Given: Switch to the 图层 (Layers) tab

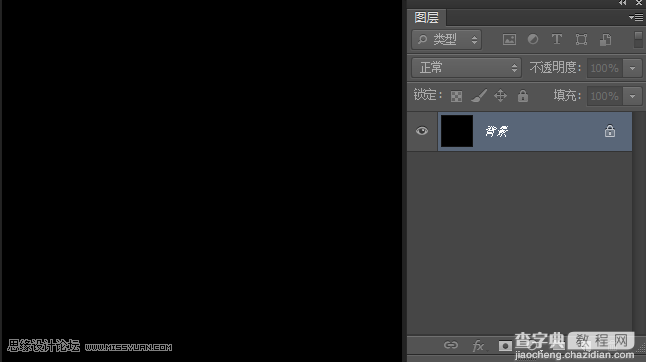Looking at the screenshot, I should (426, 18).
